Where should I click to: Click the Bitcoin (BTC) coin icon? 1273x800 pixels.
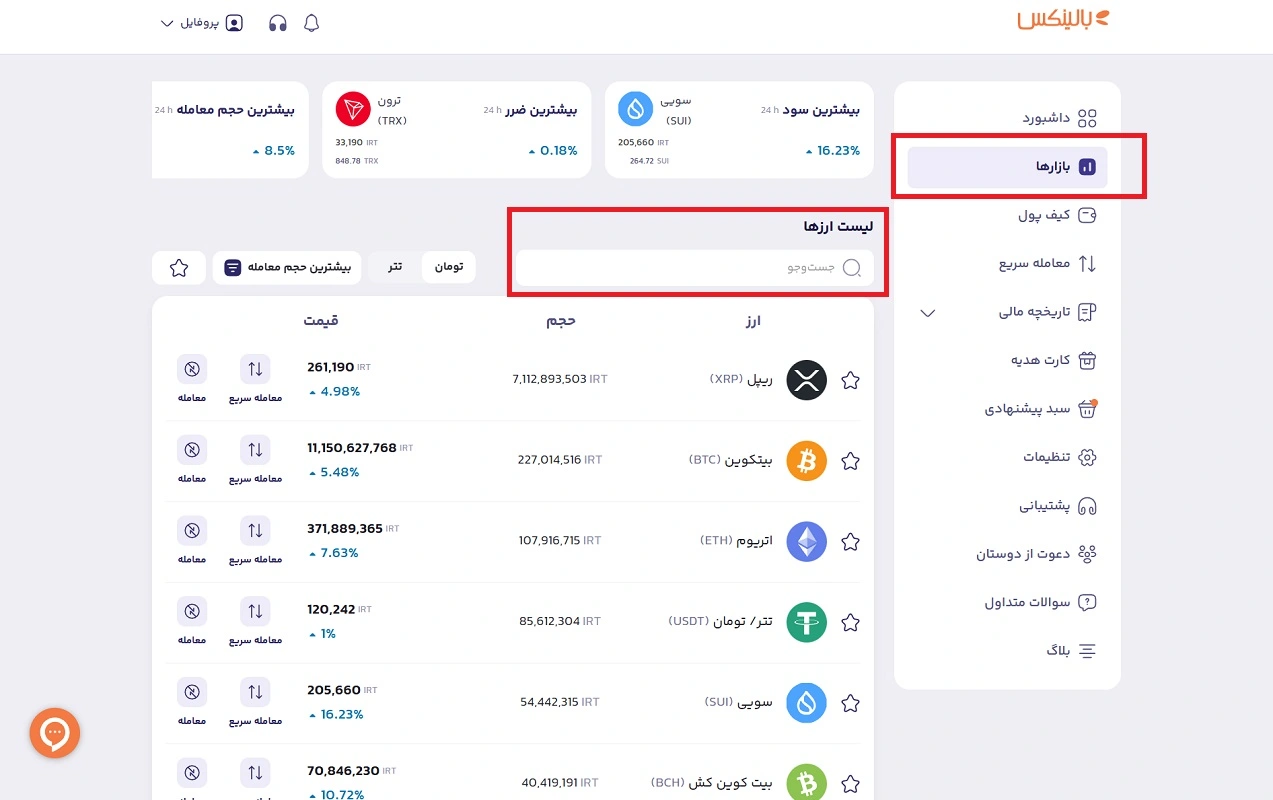806,461
